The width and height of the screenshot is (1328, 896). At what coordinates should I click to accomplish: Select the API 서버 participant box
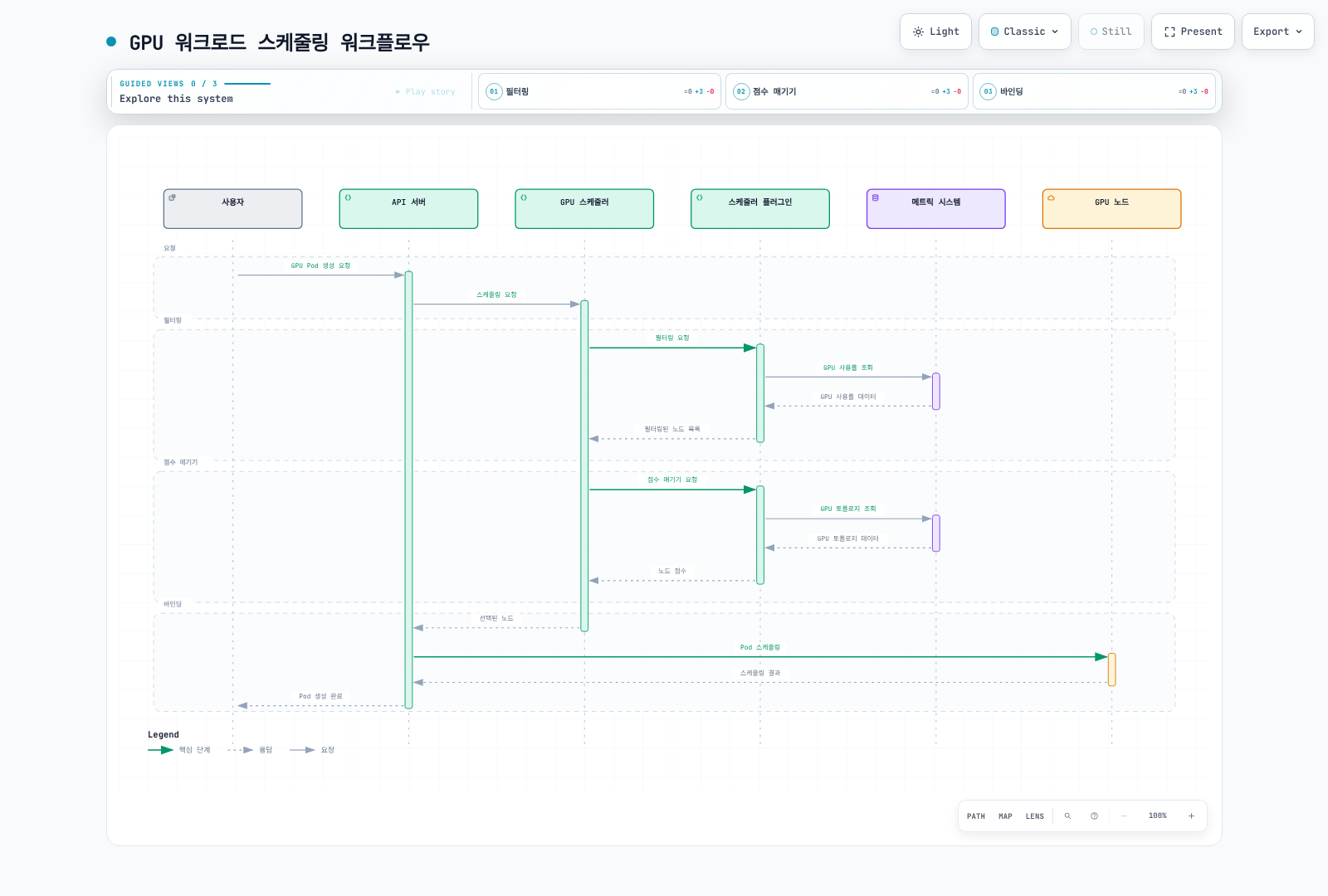pyautogui.click(x=408, y=208)
